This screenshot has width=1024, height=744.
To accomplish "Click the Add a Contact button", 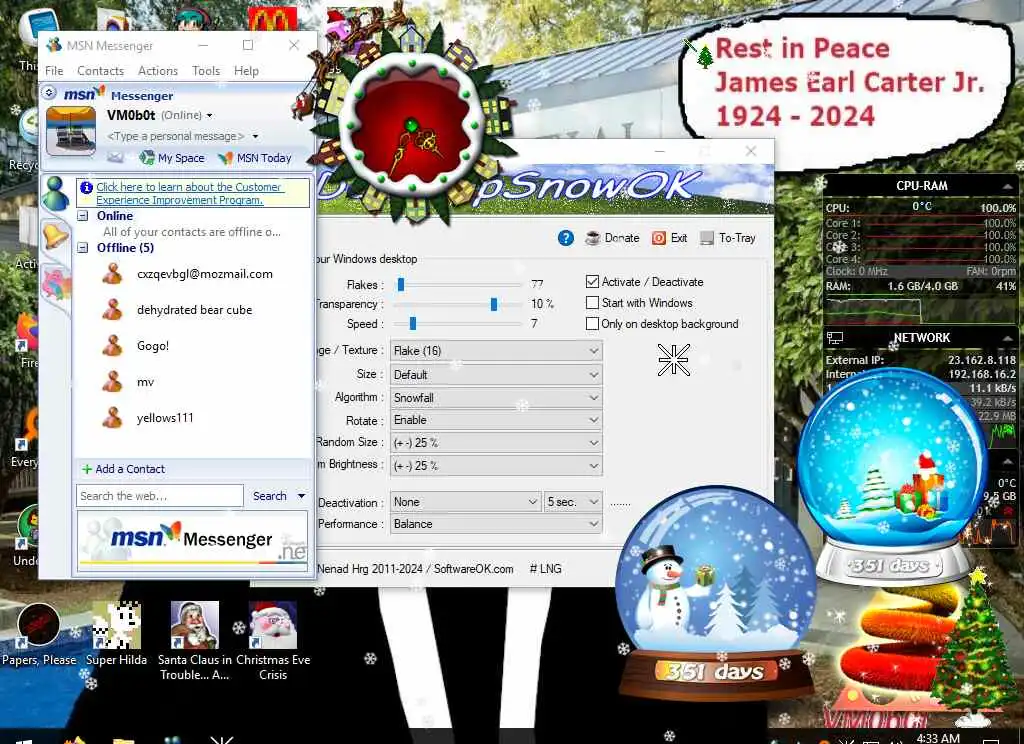I will (123, 469).
